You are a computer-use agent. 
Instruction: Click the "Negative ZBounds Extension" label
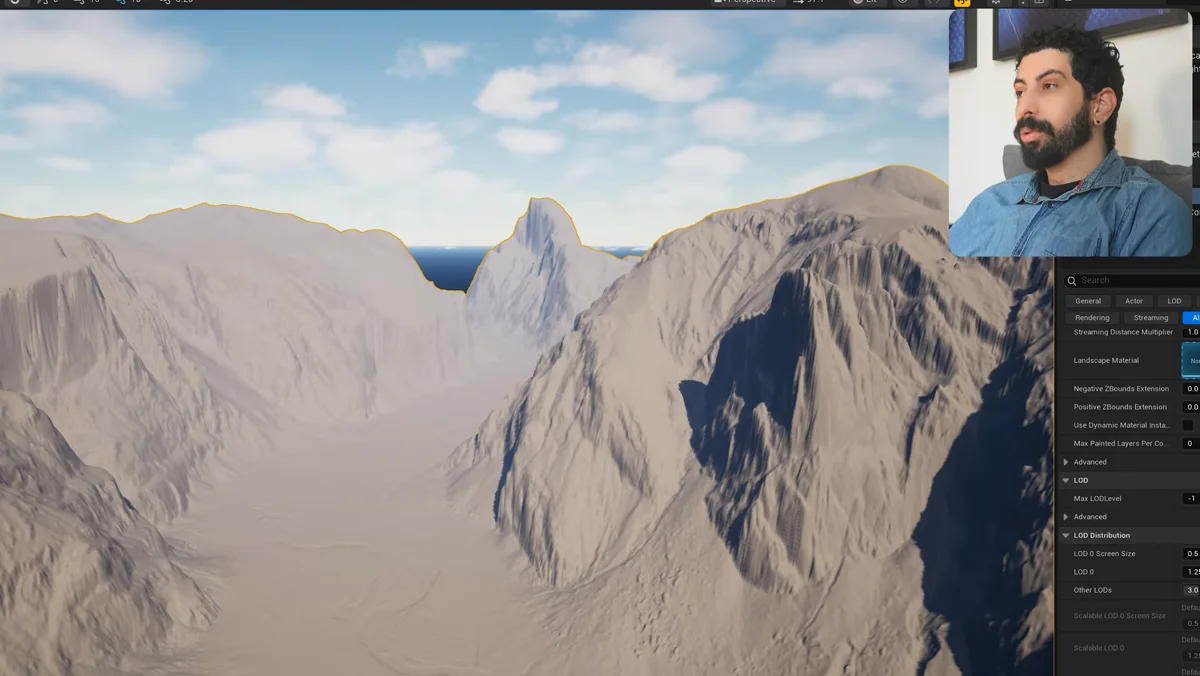click(x=1121, y=389)
